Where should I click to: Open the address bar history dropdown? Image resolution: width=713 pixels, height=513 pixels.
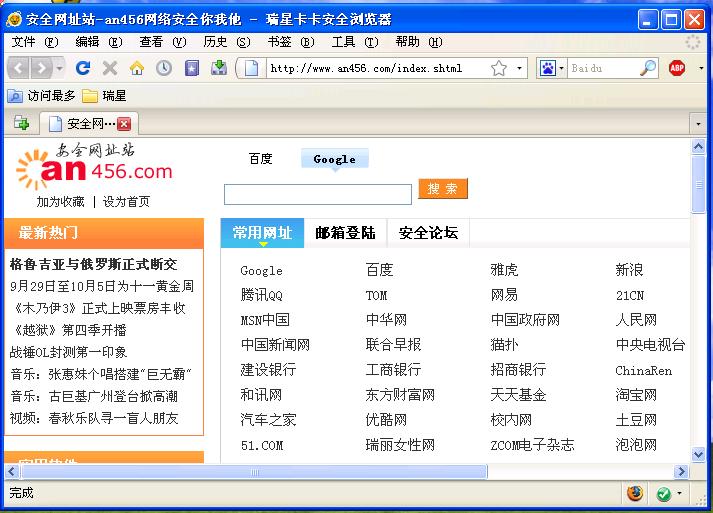[x=519, y=68]
